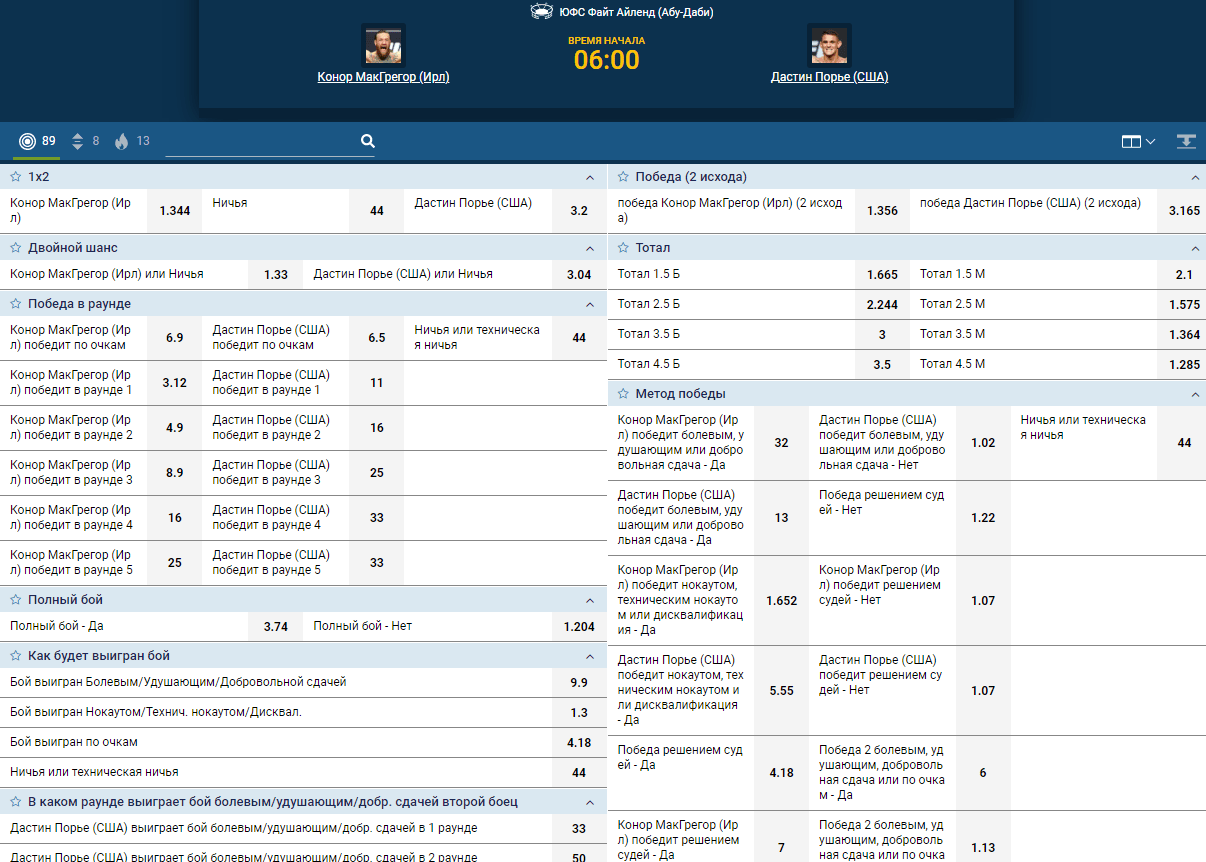Image resolution: width=1206 pixels, height=862 pixels.
Task: Click the star beside Полный бой
Action: 16,600
